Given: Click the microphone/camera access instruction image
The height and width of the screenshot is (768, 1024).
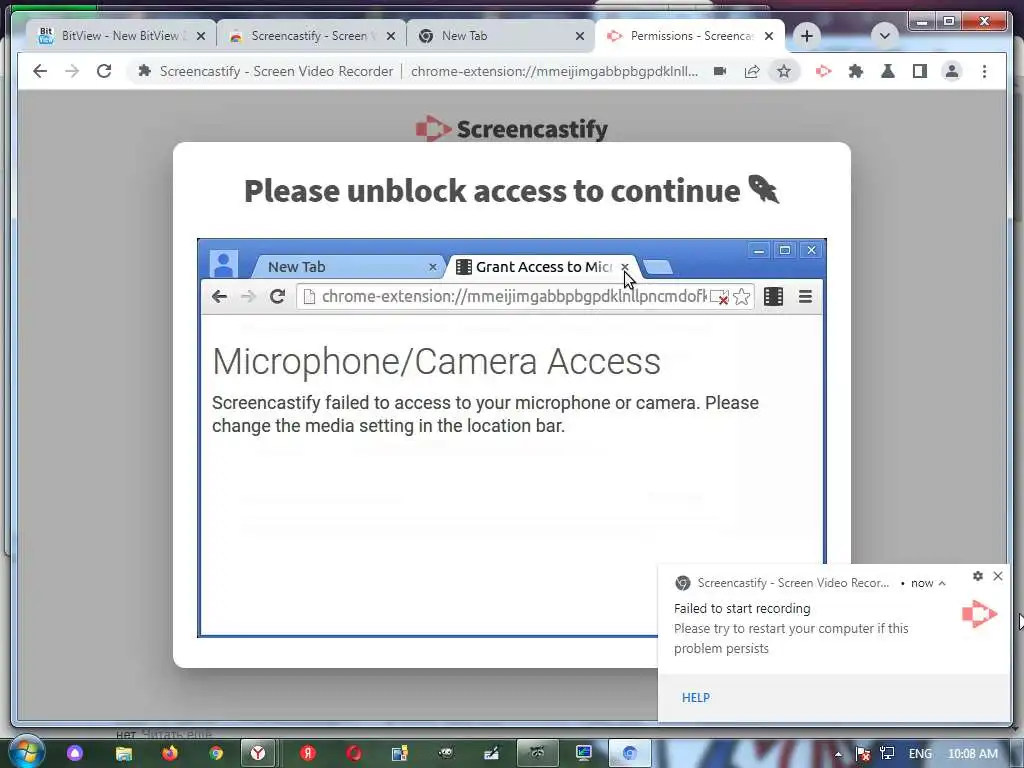Looking at the screenshot, I should coord(511,438).
